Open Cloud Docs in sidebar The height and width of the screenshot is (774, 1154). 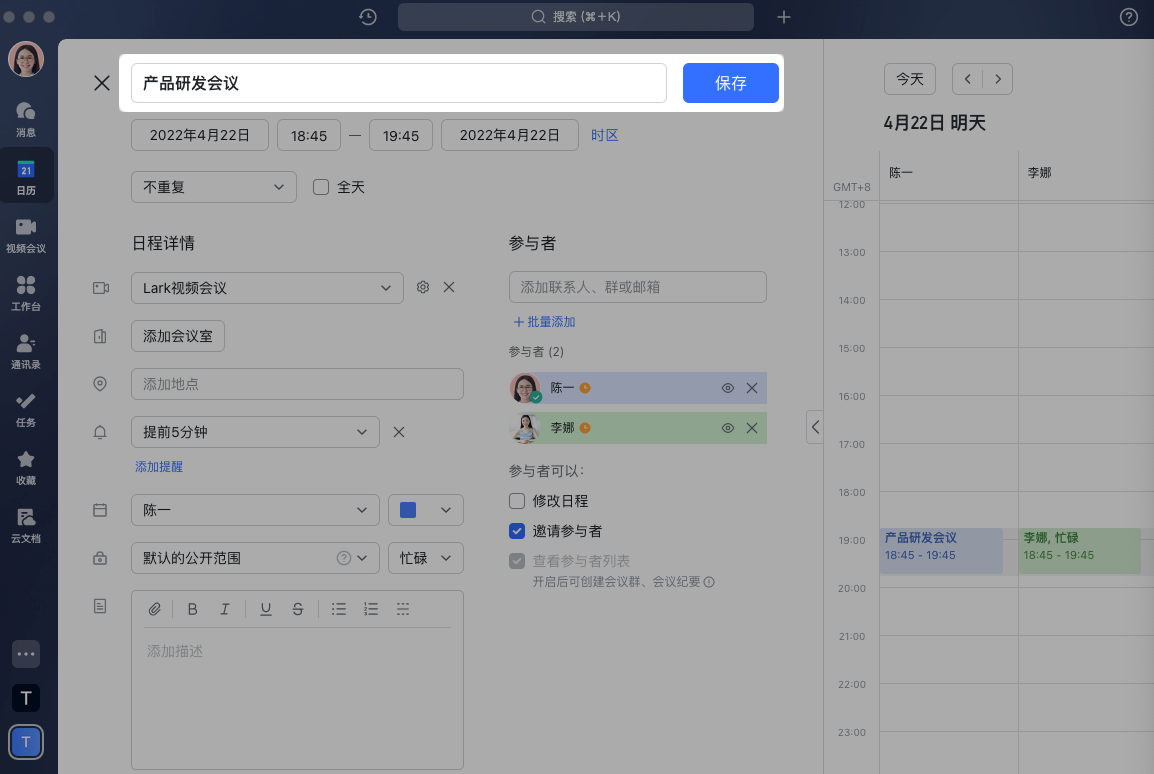26,525
